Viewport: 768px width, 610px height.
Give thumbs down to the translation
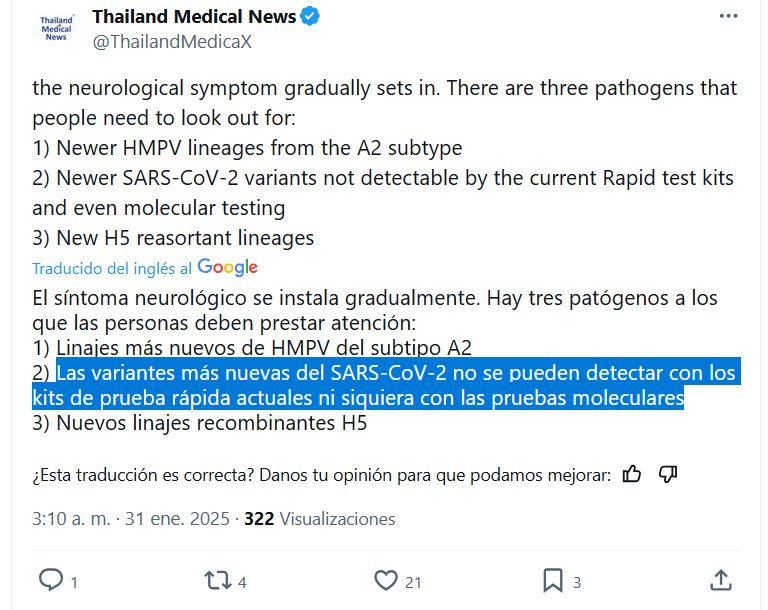pyautogui.click(x=668, y=474)
